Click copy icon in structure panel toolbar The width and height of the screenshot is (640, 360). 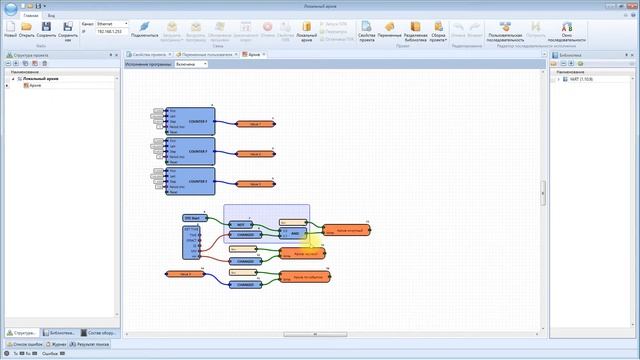click(25, 64)
